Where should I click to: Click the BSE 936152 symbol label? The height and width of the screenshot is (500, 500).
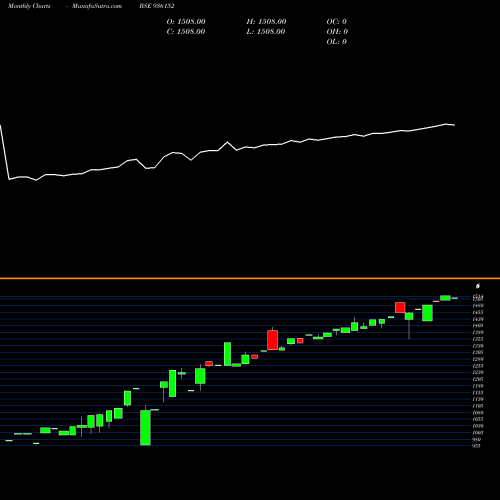click(x=157, y=6)
